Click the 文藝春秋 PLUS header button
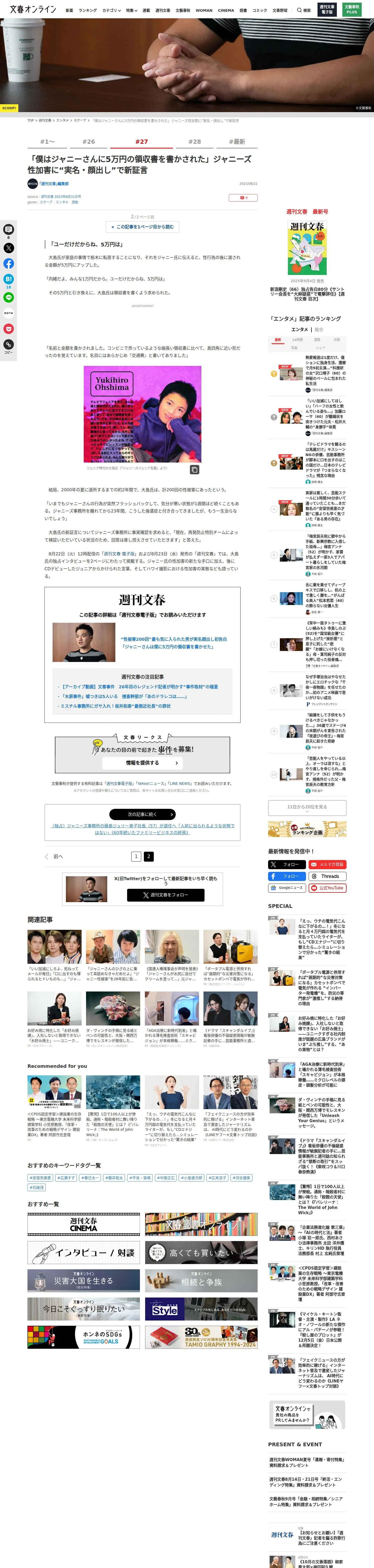The height and width of the screenshot is (1568, 374). click(352, 10)
